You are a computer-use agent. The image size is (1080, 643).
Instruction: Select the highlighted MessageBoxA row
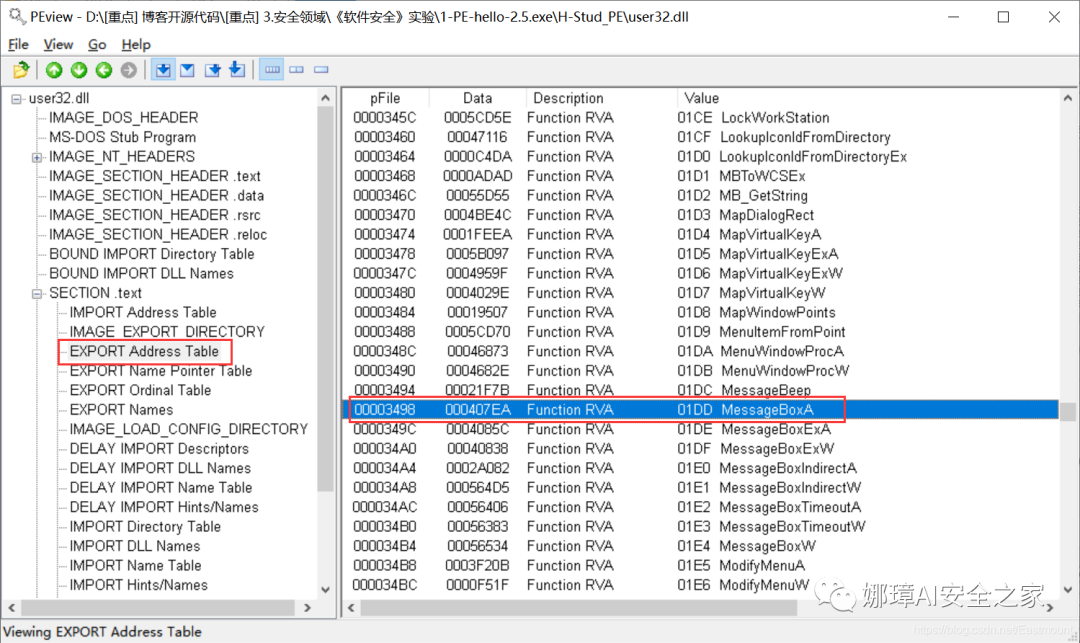pos(701,410)
